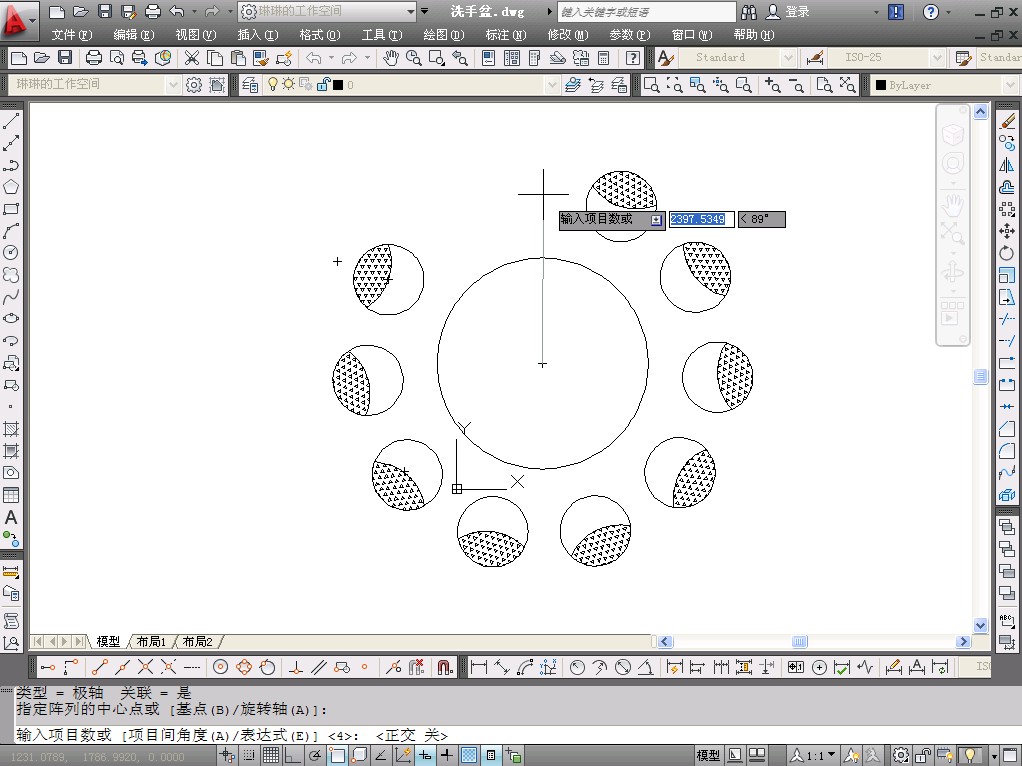This screenshot has height=766, width=1022.
Task: Toggle Grid display in status bar
Action: click(271, 756)
